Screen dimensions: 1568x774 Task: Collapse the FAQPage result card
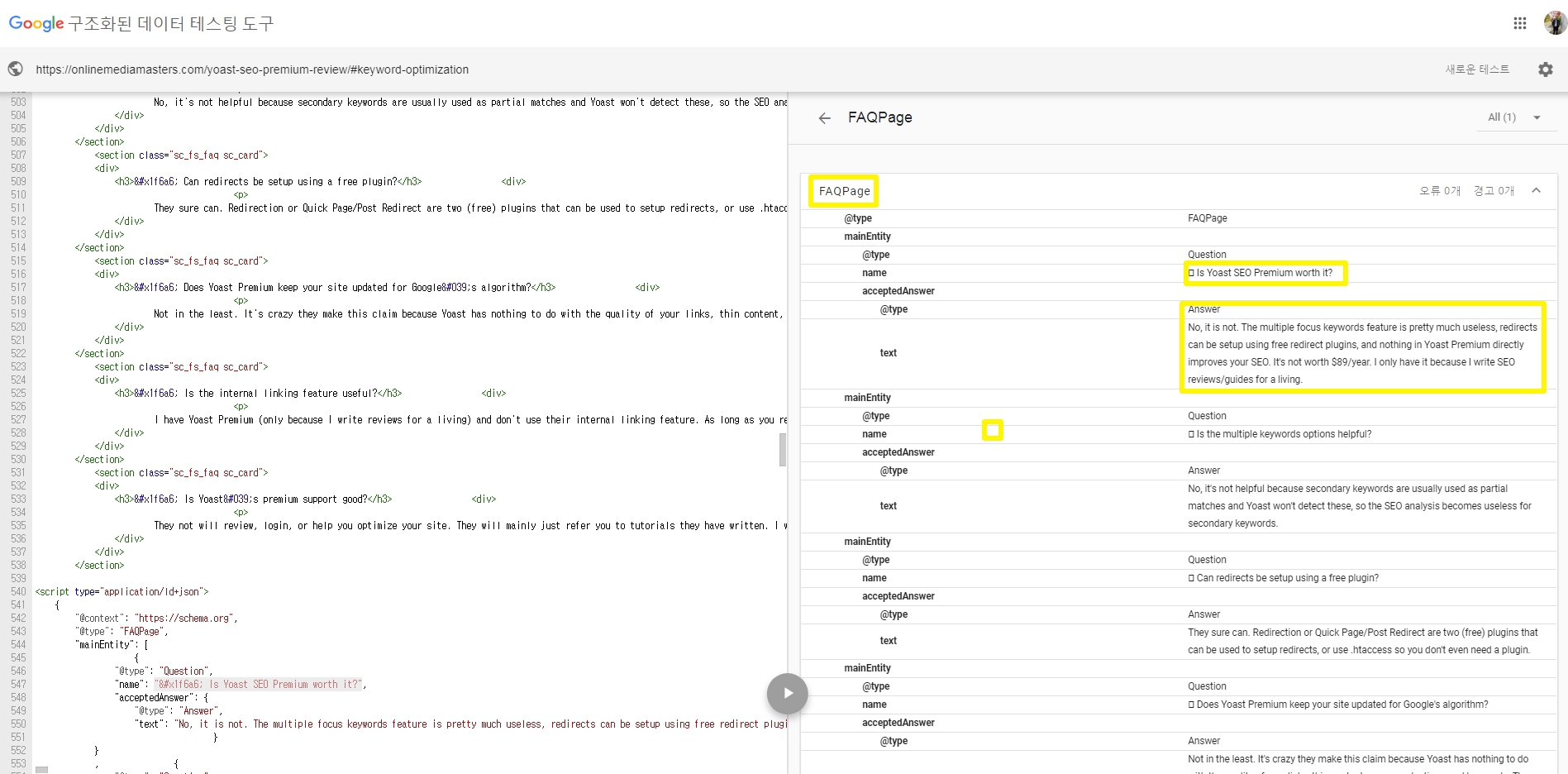point(1536,190)
